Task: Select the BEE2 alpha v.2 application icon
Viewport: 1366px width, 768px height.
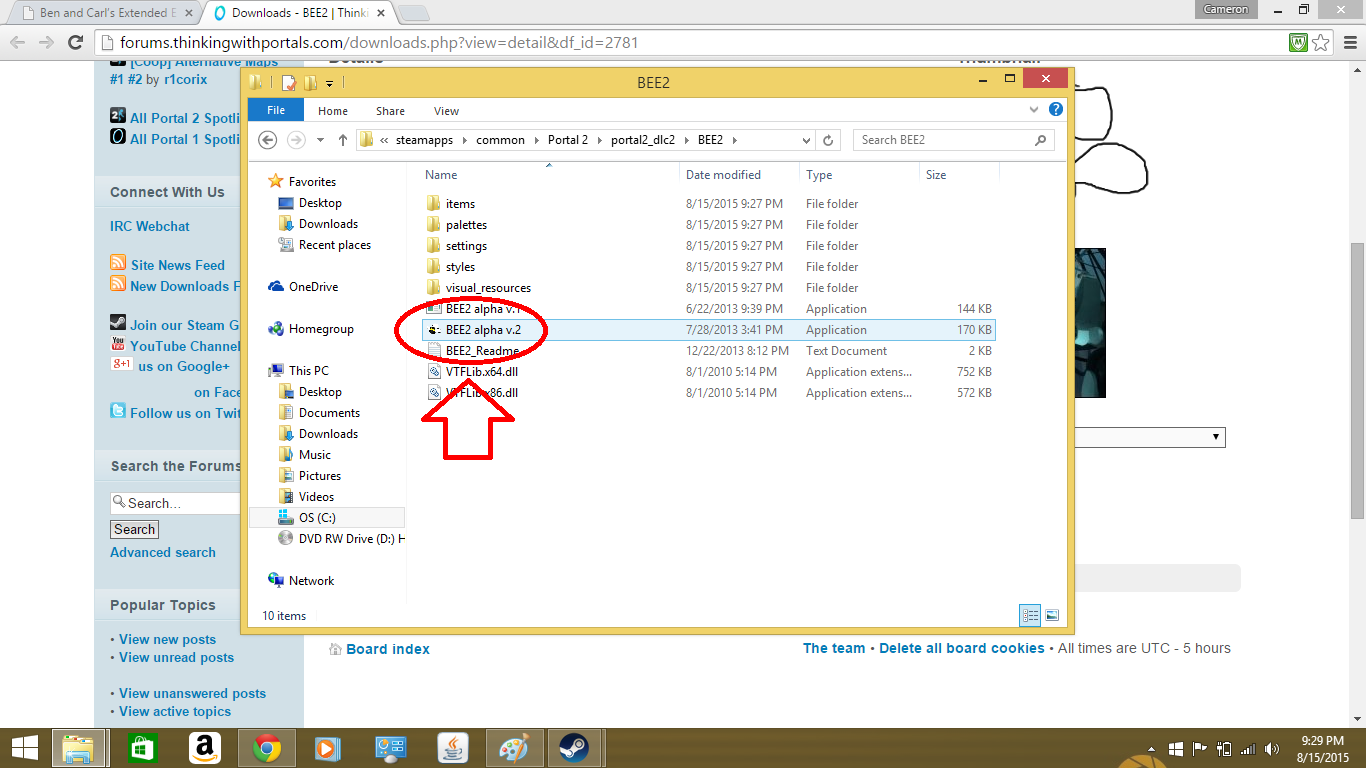Action: pos(434,330)
